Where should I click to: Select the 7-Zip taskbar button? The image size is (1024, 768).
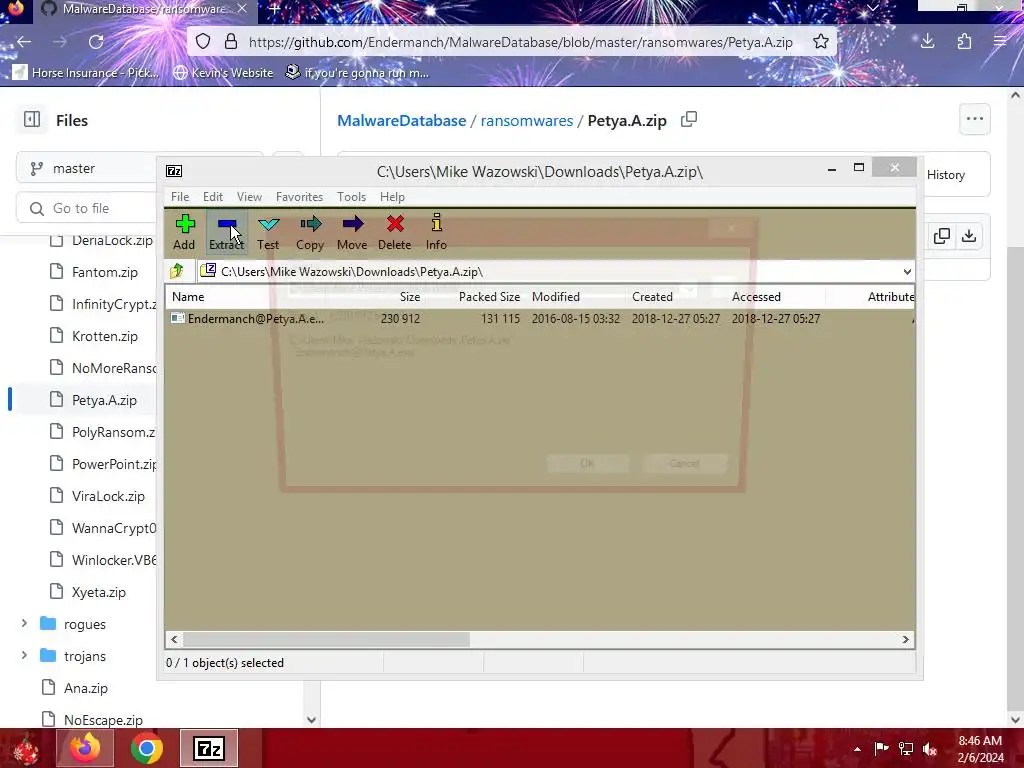pos(208,748)
